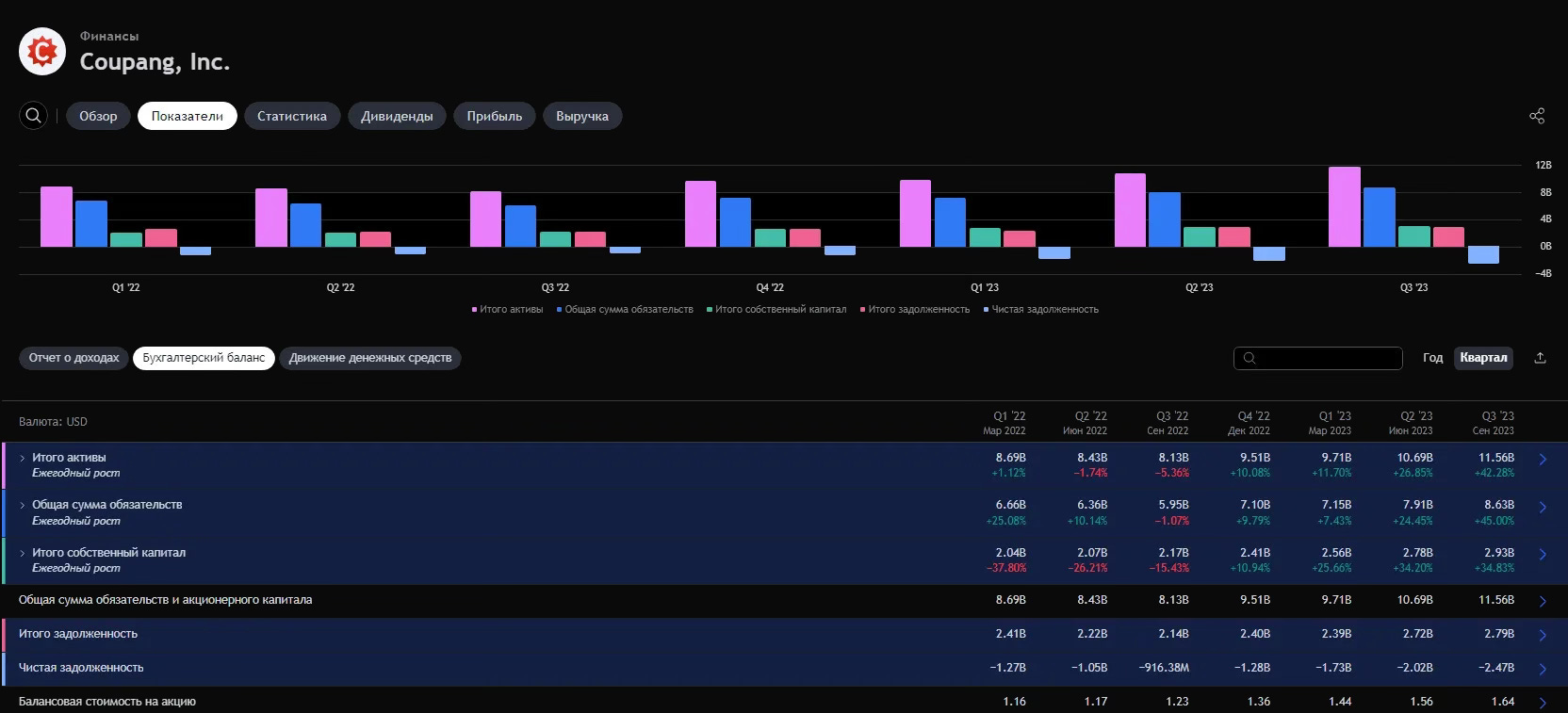The height and width of the screenshot is (713, 1568).
Task: Expand the Итого собственный капитал row chevron
Action: coord(23,553)
